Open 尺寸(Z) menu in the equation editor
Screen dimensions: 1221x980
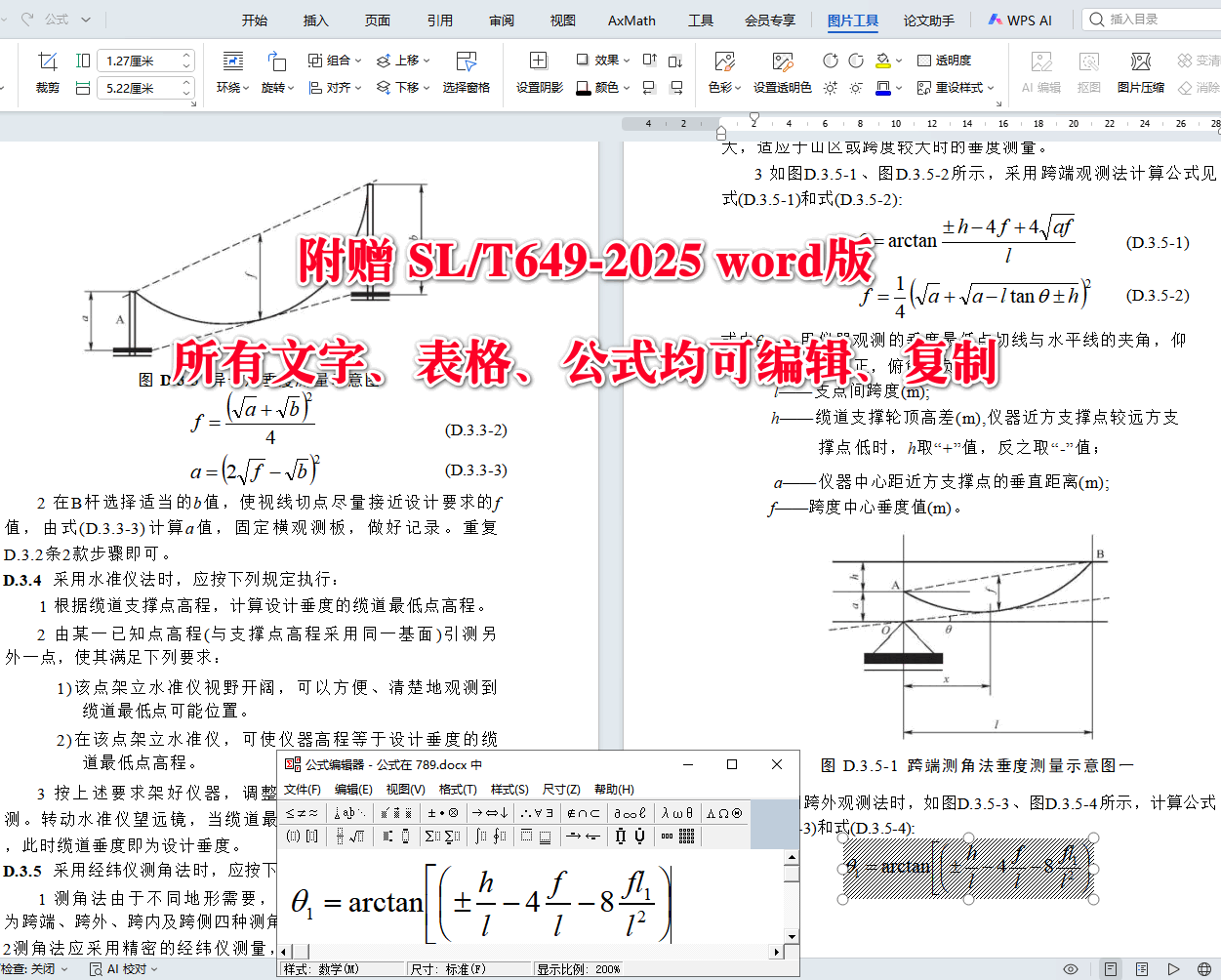[x=561, y=789]
